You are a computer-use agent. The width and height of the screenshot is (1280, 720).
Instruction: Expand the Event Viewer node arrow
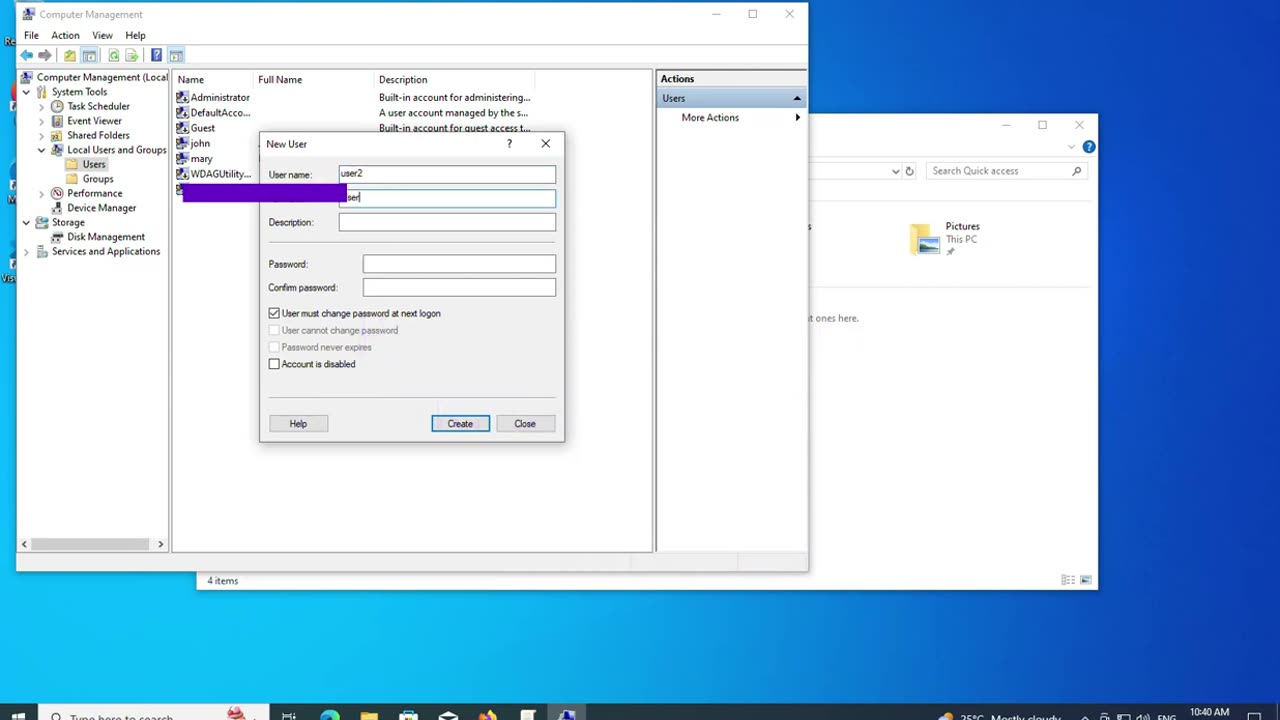coord(41,121)
